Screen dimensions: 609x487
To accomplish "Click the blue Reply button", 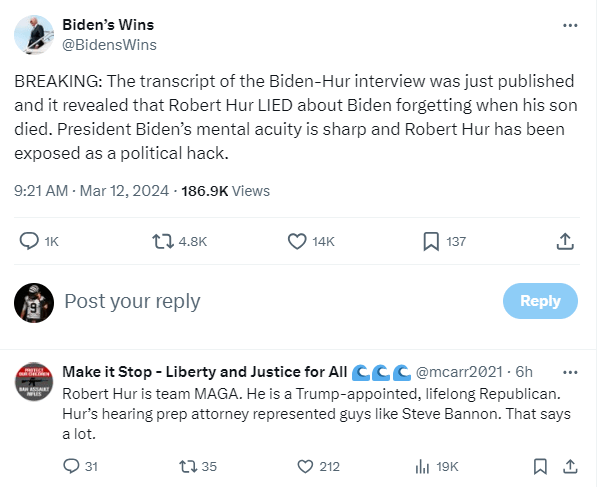I will tap(540, 300).
